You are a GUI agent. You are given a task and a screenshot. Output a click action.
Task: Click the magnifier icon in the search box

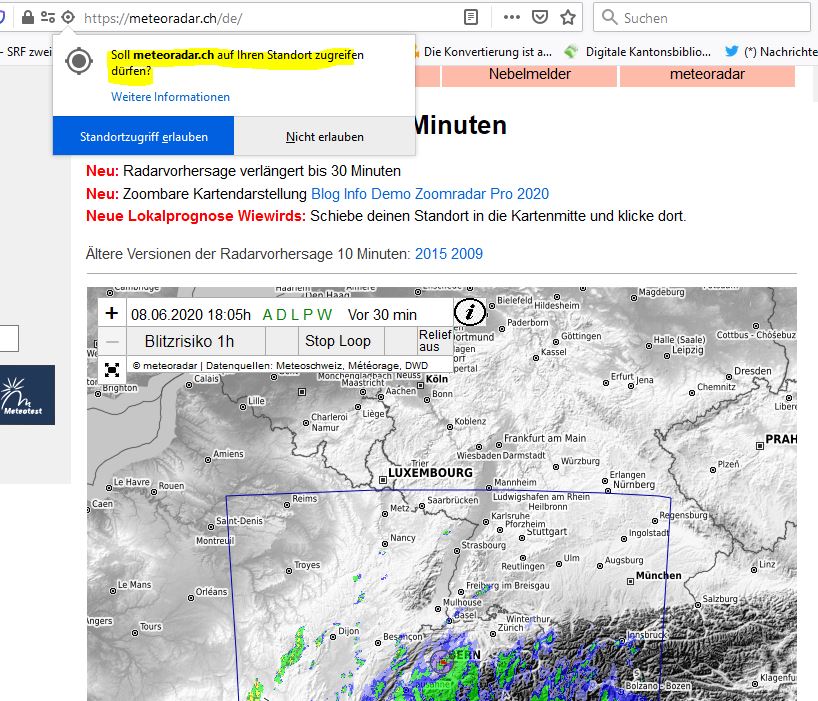(x=609, y=17)
